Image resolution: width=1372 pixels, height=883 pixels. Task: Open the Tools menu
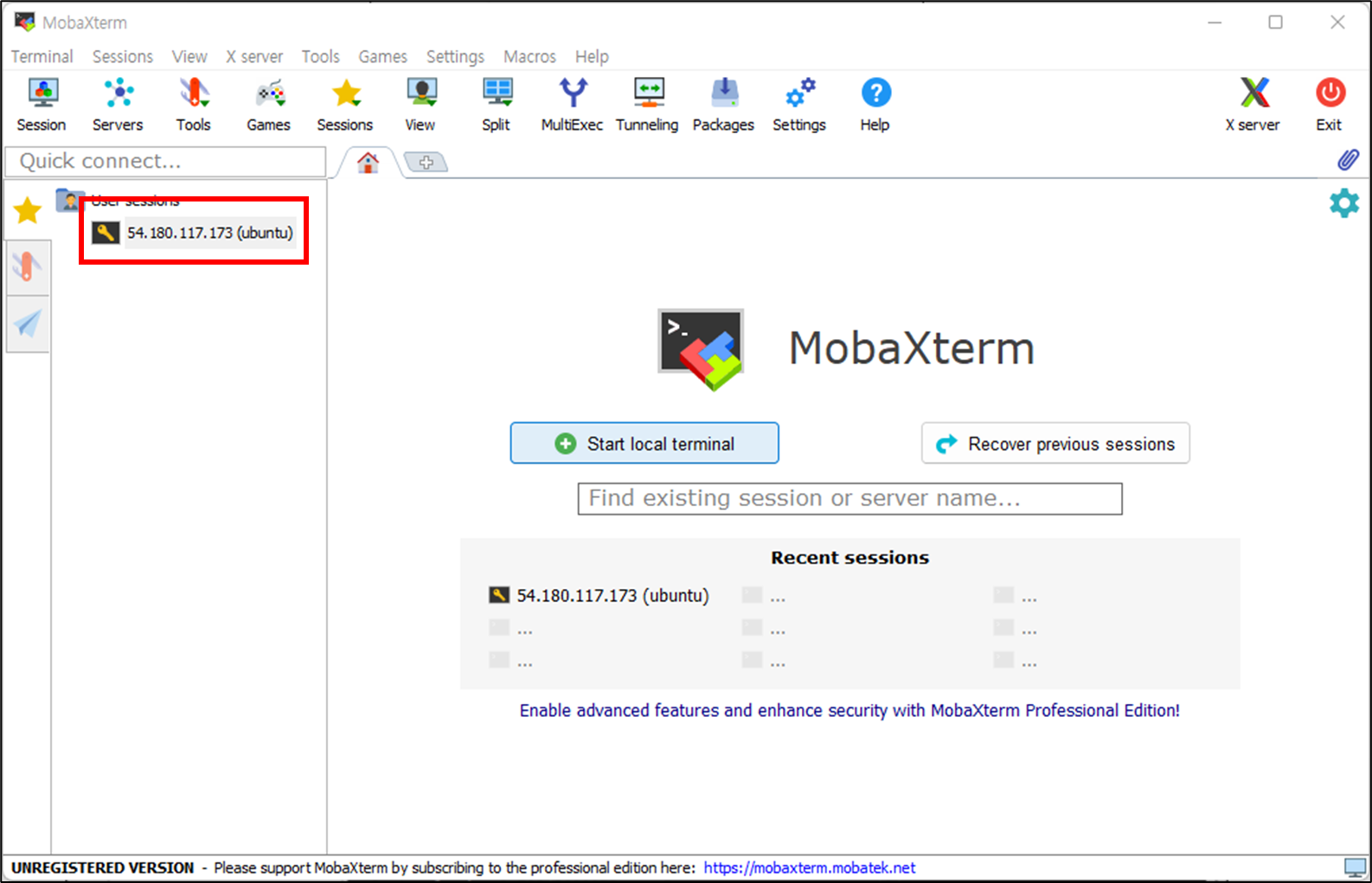point(320,56)
